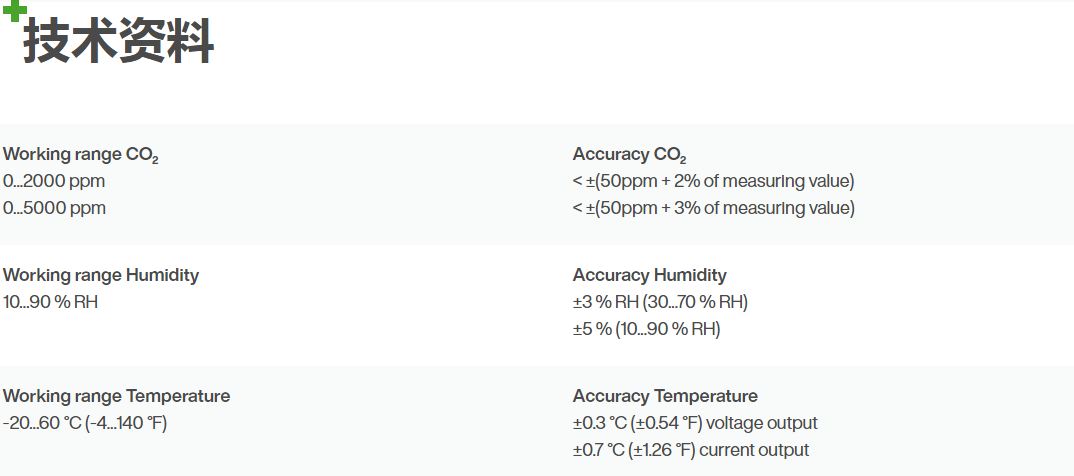
Task: Click the ±3 % RH (30...70 % RH) text
Action: [660, 302]
